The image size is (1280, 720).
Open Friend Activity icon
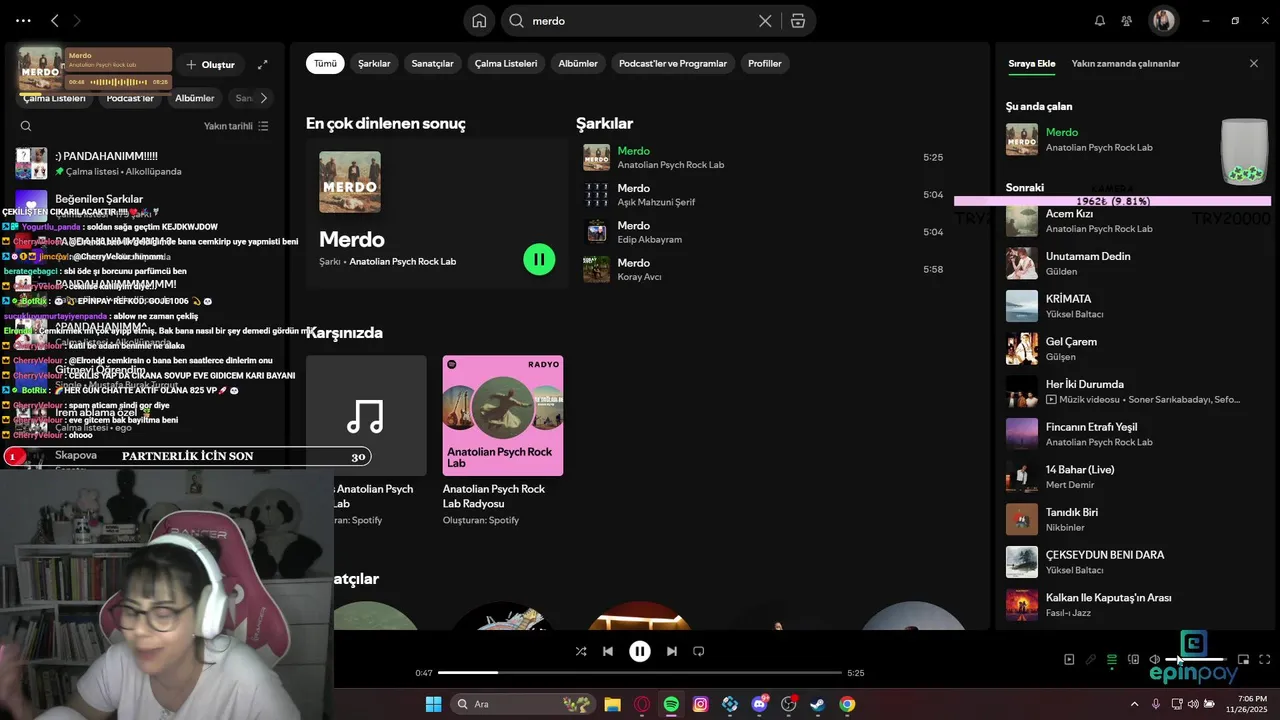(1127, 21)
